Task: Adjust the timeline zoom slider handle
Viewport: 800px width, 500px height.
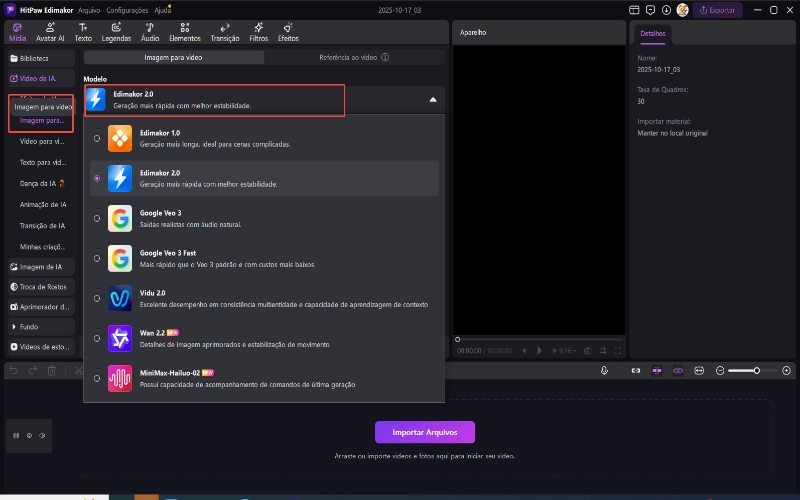Action: [x=757, y=370]
